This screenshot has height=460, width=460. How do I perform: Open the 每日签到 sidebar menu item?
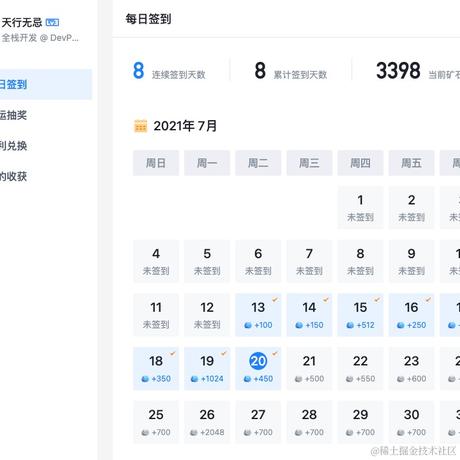point(46,84)
